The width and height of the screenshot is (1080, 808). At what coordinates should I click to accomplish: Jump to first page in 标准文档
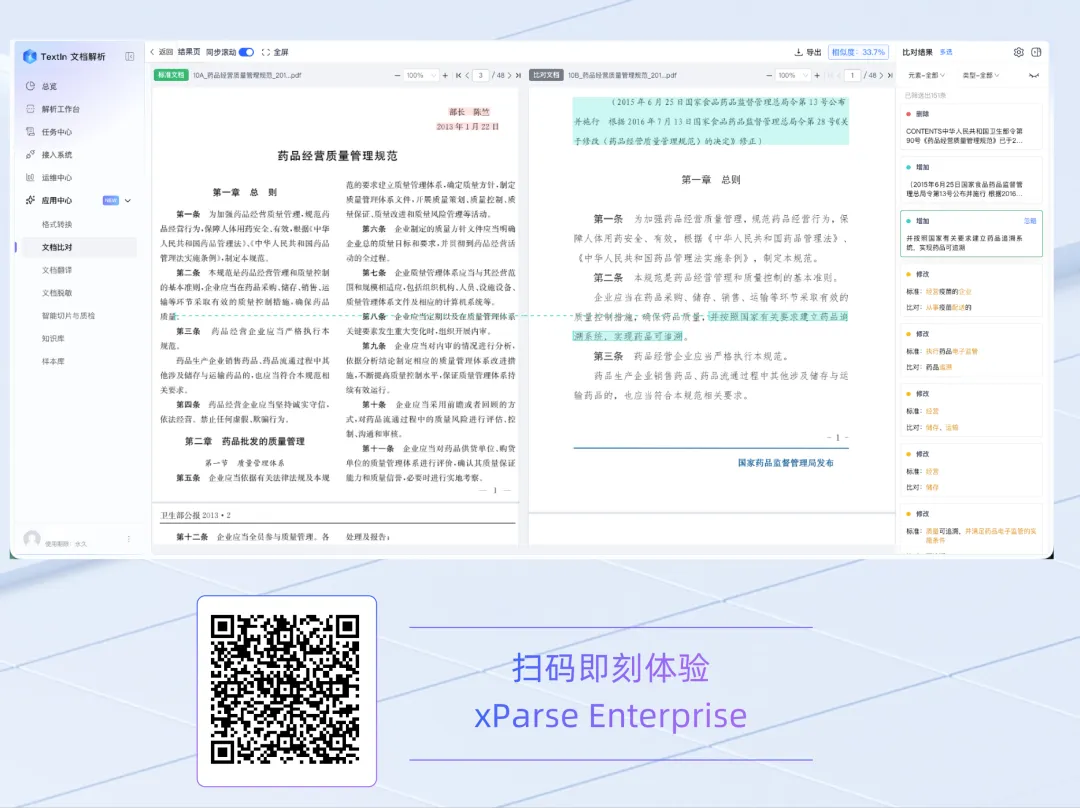pyautogui.click(x=458, y=75)
